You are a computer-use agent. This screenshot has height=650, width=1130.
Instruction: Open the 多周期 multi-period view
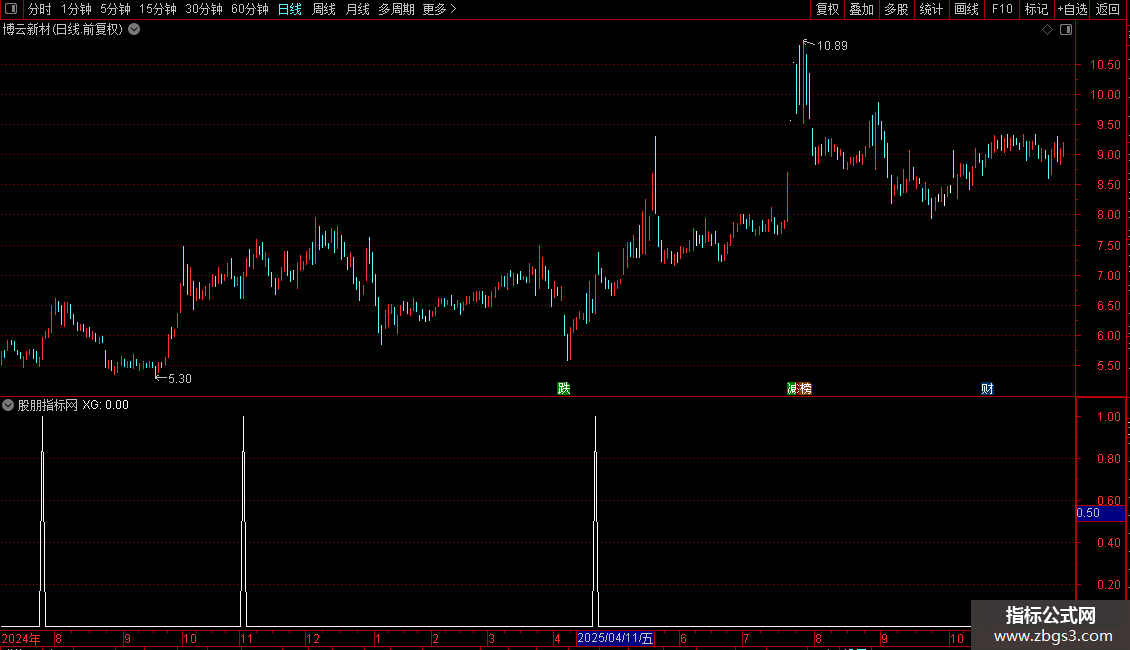(x=396, y=9)
